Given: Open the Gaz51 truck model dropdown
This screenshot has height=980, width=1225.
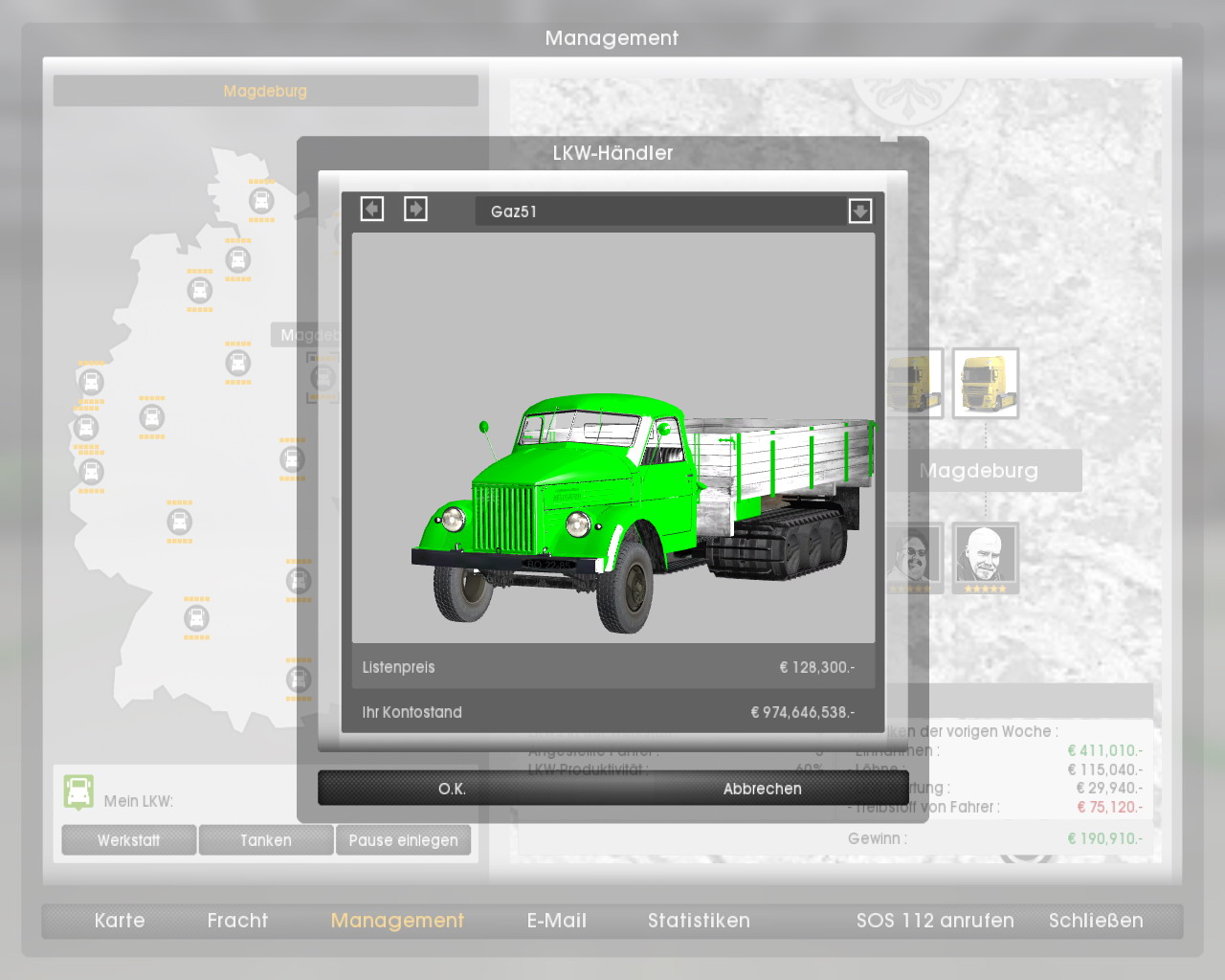Looking at the screenshot, I should 860,211.
